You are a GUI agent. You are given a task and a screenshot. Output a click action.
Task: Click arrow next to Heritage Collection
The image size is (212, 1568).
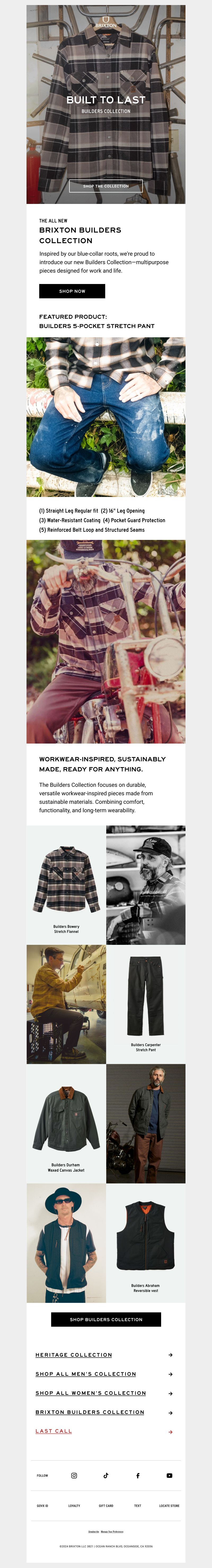(170, 1355)
